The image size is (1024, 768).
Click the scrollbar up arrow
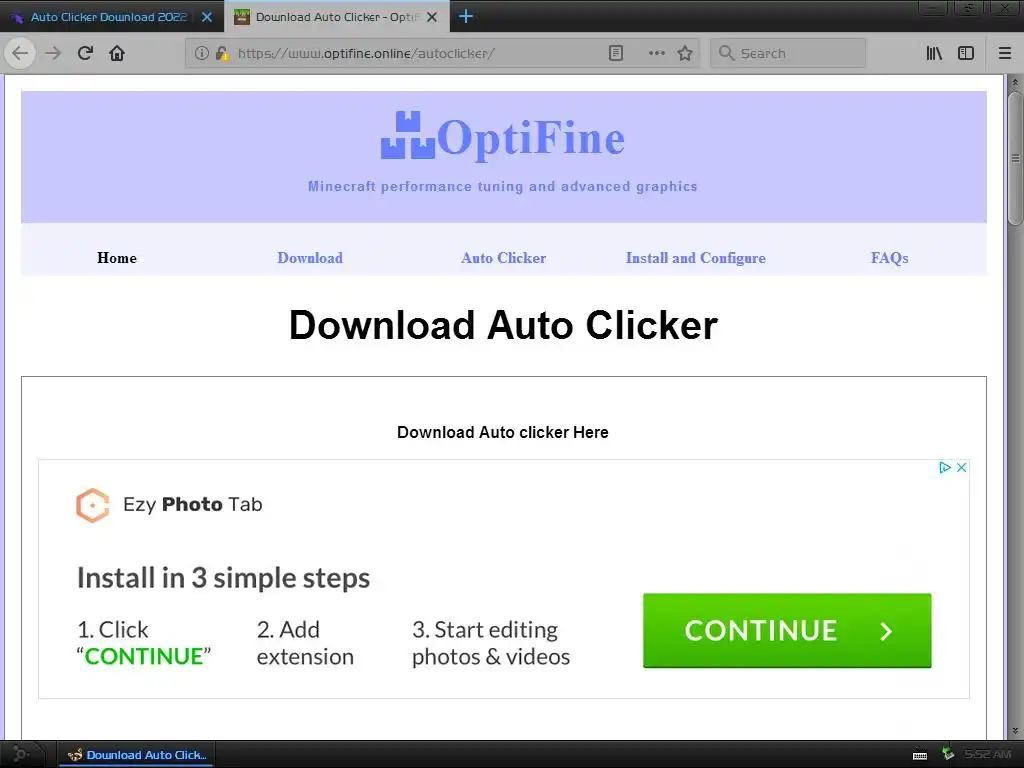click(1015, 83)
